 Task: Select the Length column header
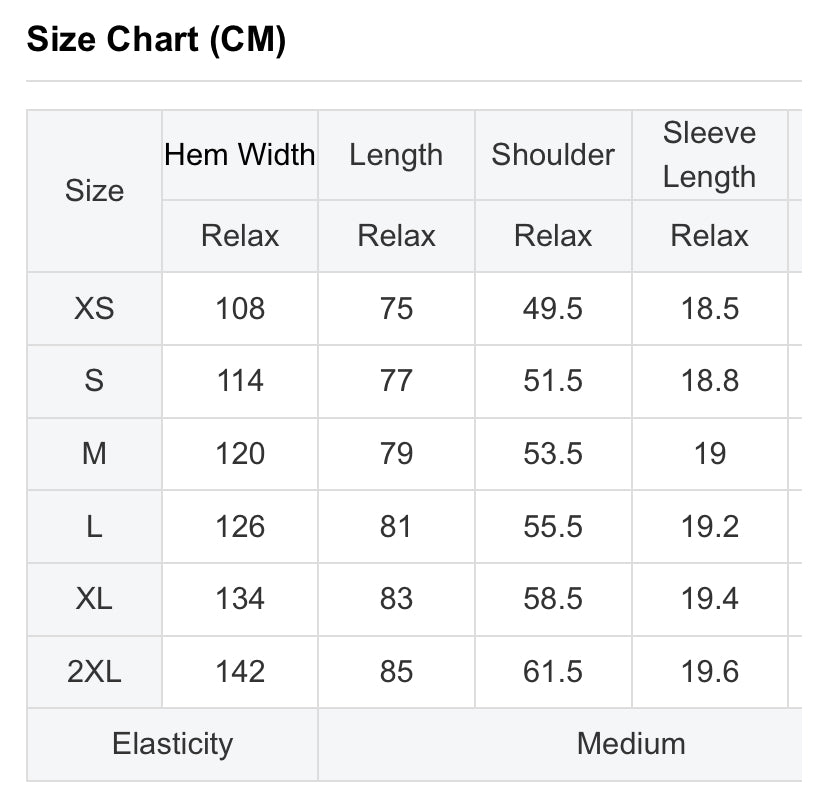396,155
